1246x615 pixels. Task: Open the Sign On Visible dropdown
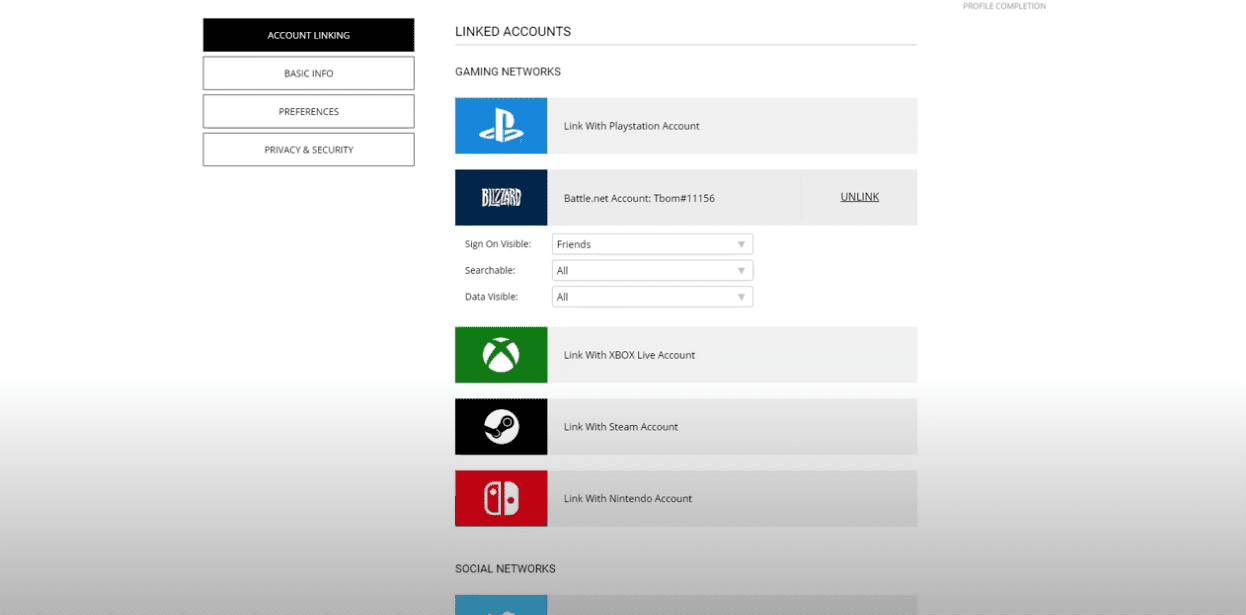point(652,244)
